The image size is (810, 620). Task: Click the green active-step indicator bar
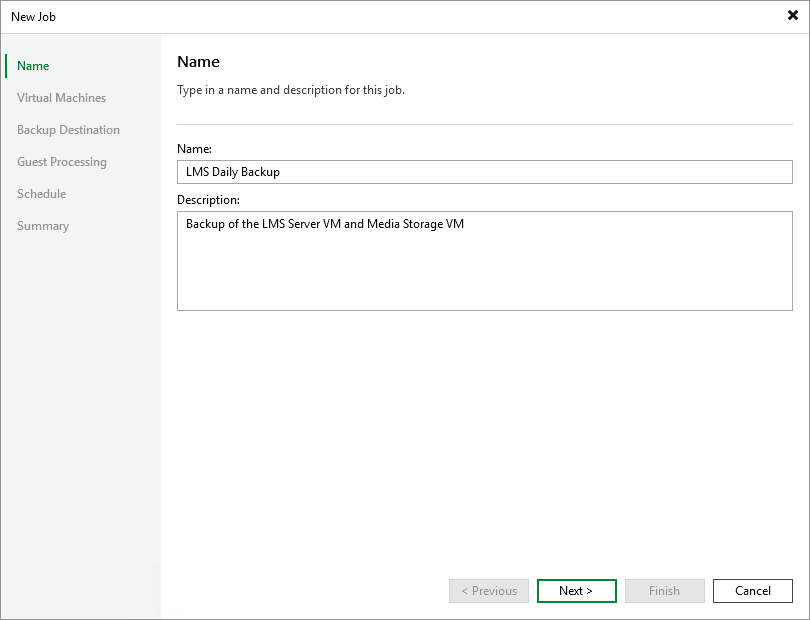pos(6,66)
